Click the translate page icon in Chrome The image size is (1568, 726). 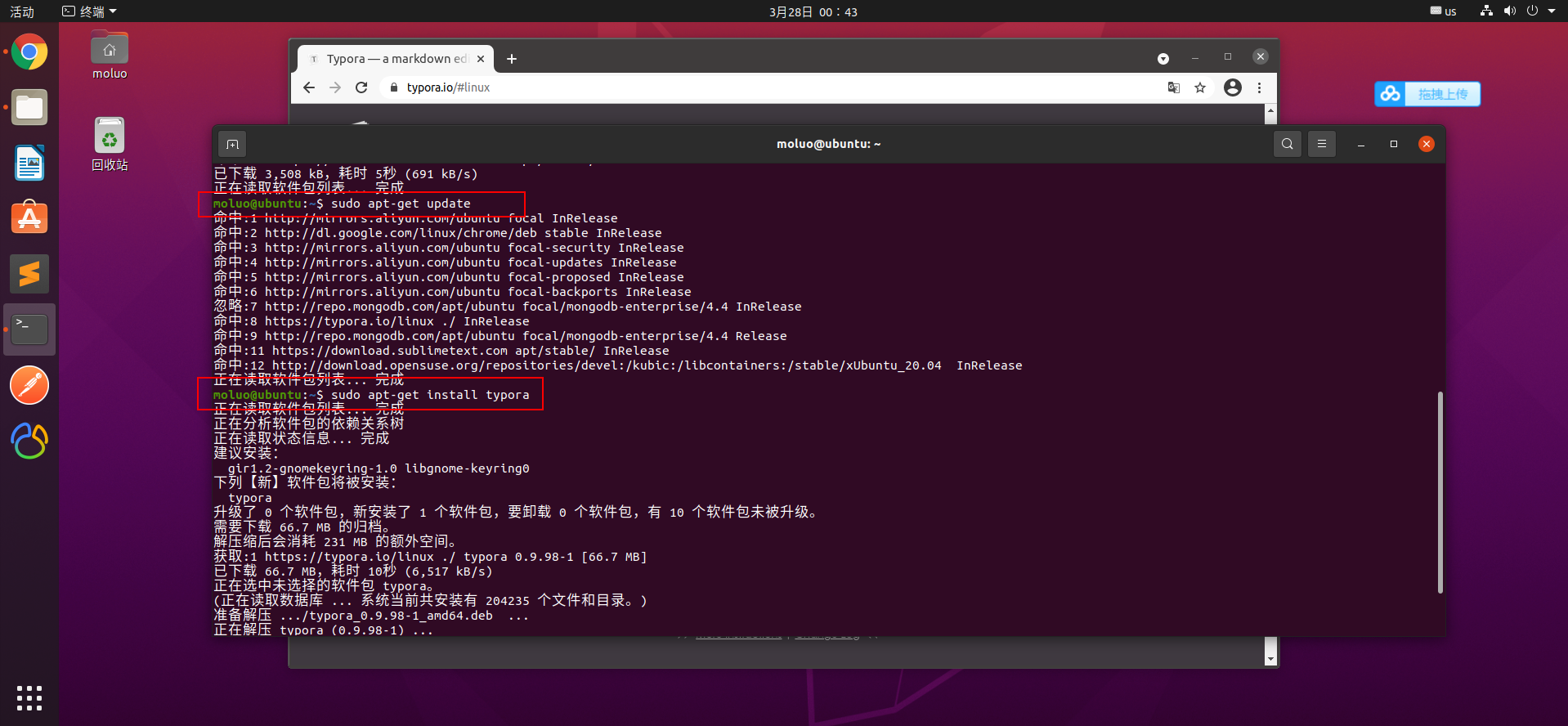point(1174,87)
